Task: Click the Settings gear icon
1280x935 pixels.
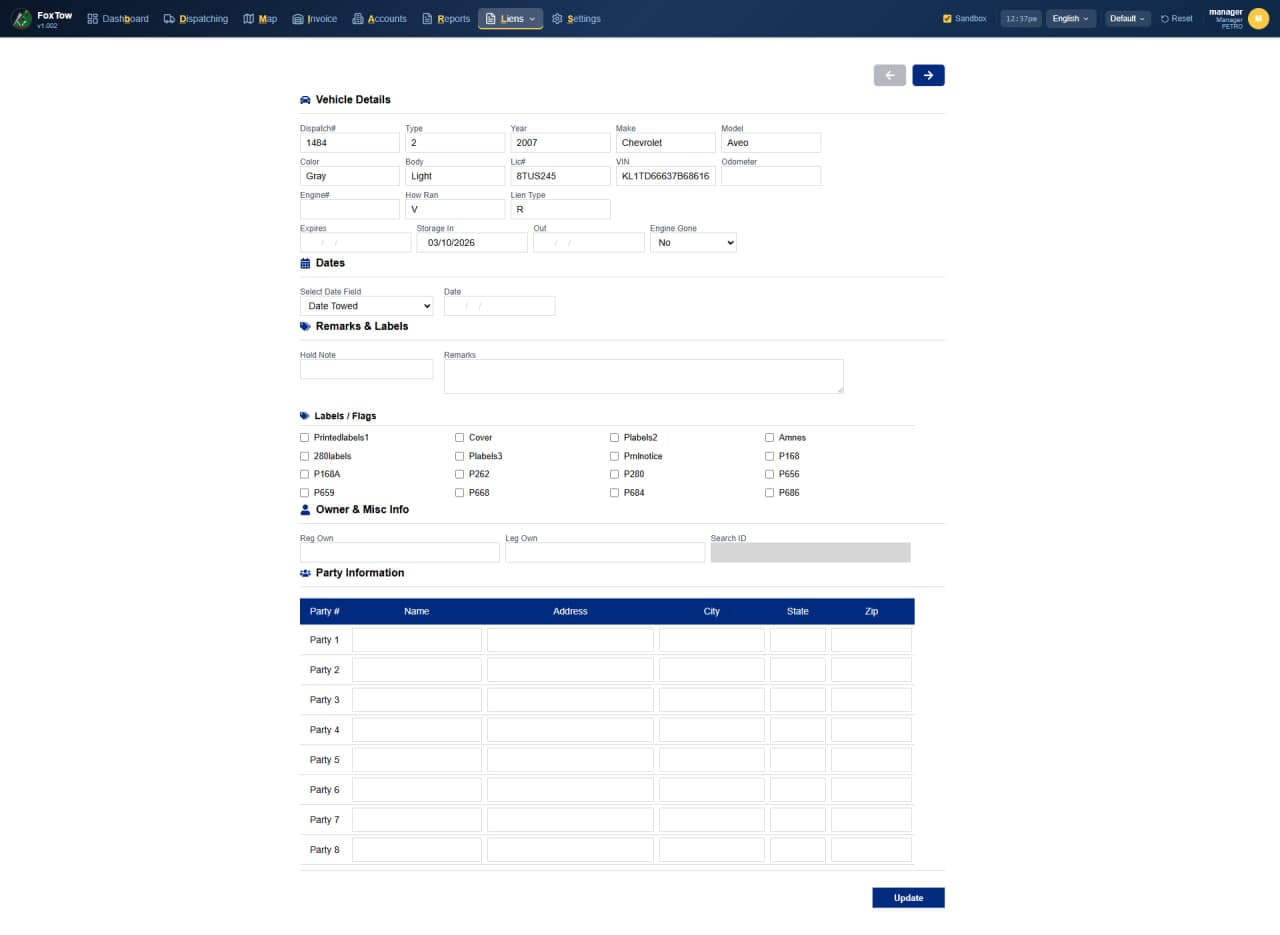Action: pos(558,18)
